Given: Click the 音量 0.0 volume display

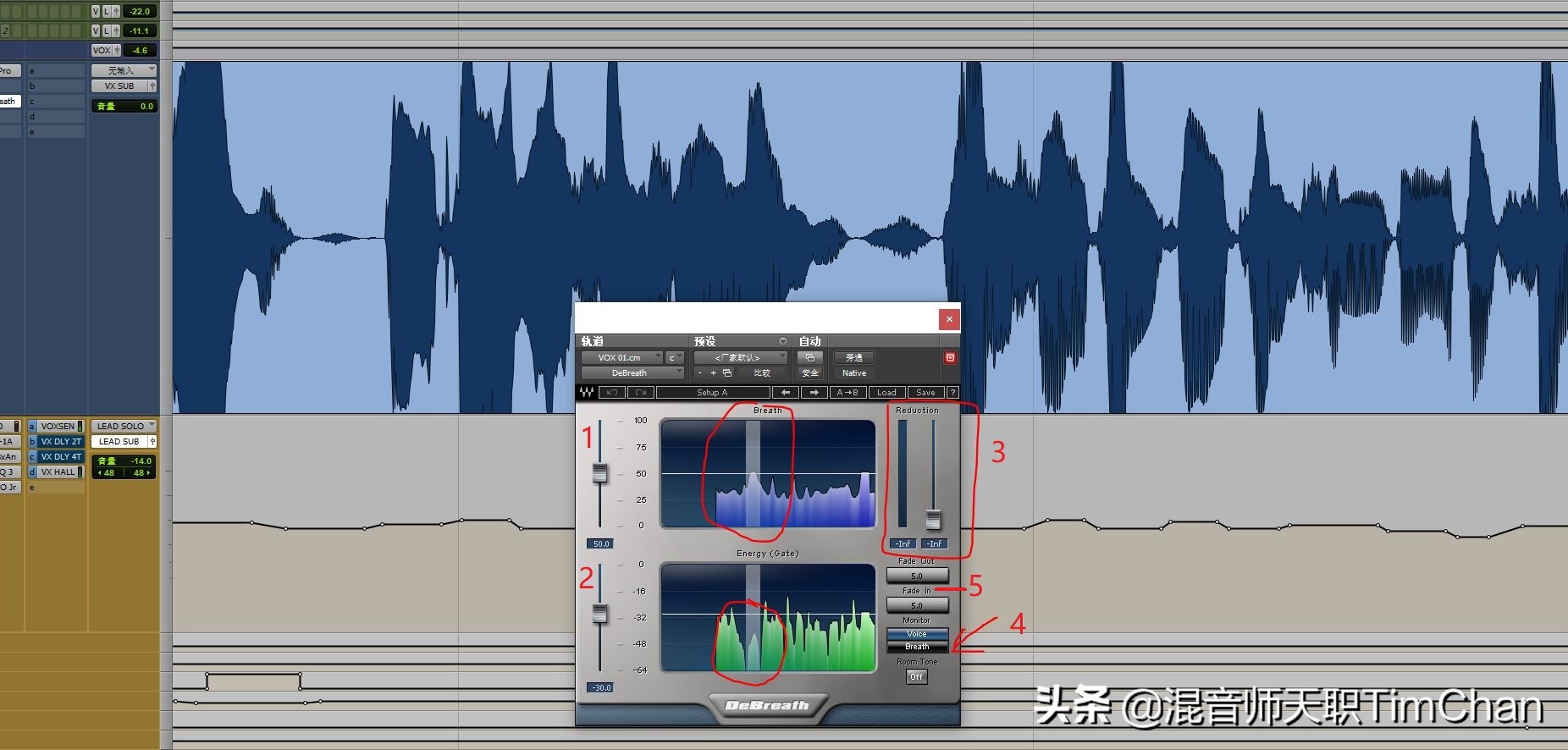Looking at the screenshot, I should (x=124, y=106).
